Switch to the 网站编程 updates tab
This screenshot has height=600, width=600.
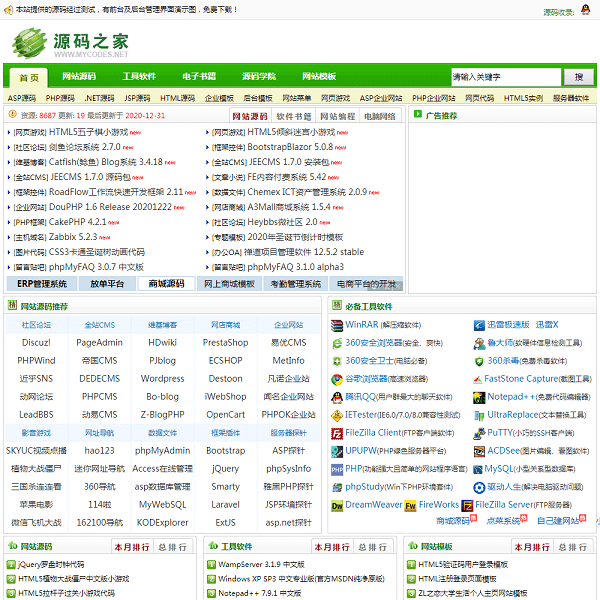point(338,116)
